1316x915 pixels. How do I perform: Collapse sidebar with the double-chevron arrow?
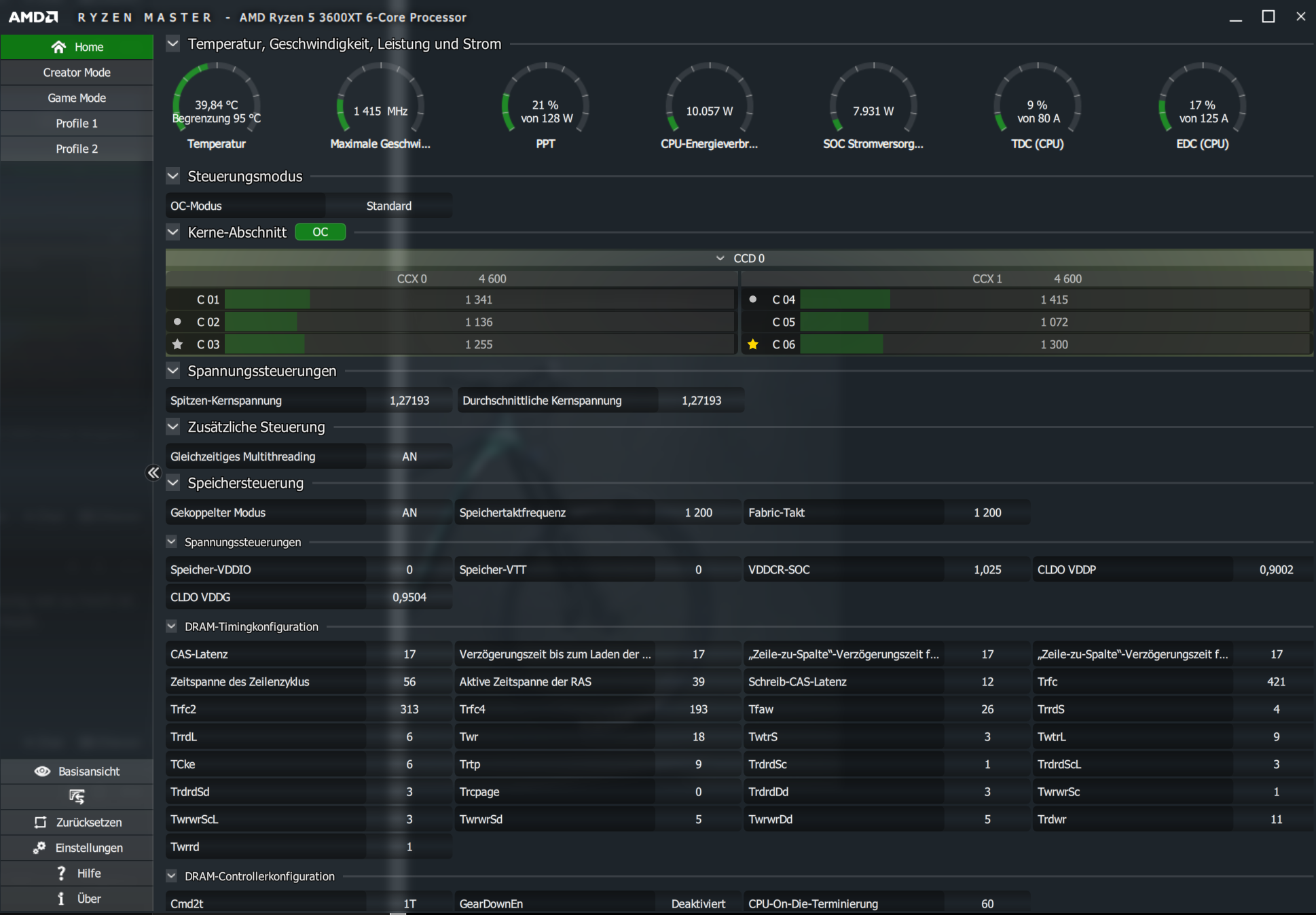pos(153,473)
